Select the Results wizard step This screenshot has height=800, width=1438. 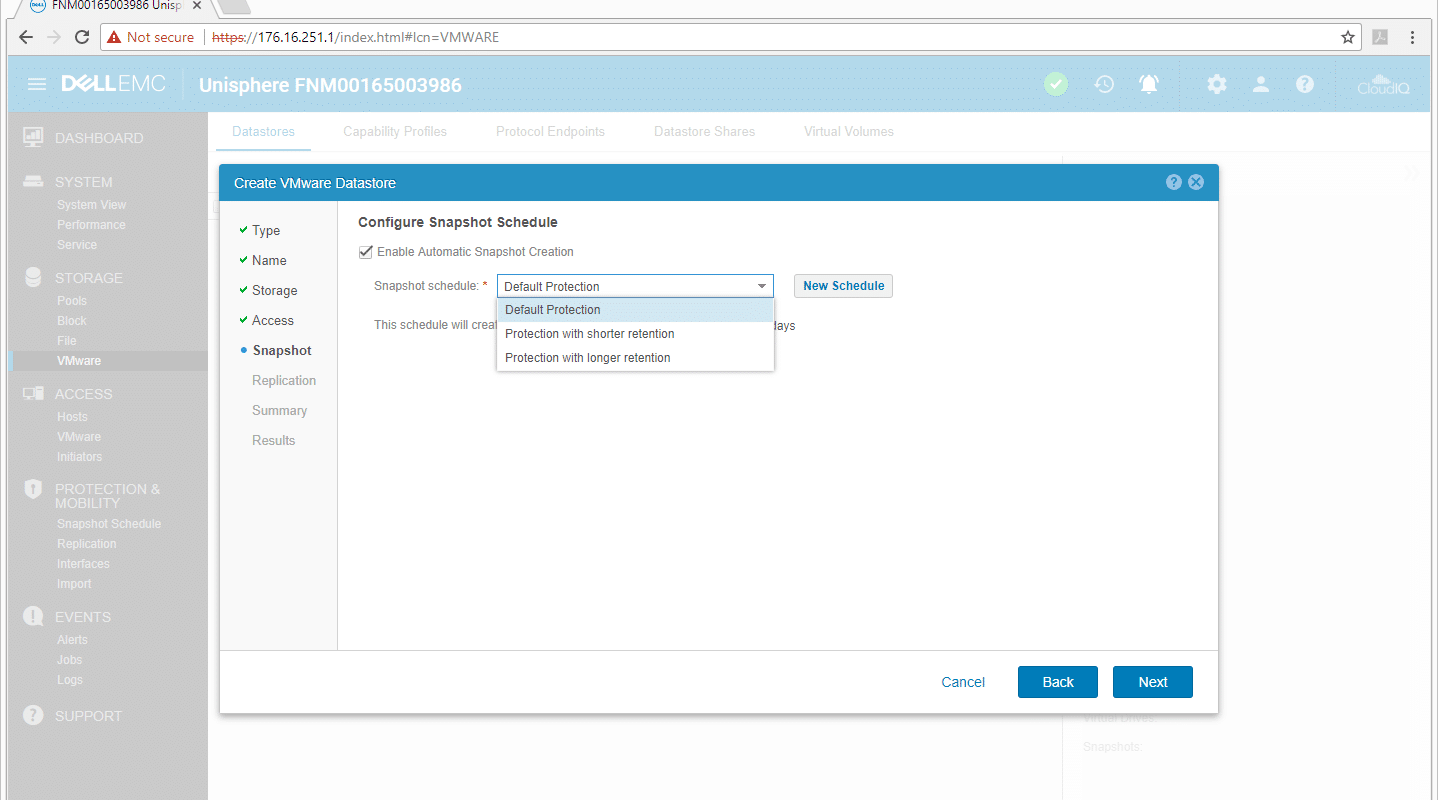click(273, 440)
